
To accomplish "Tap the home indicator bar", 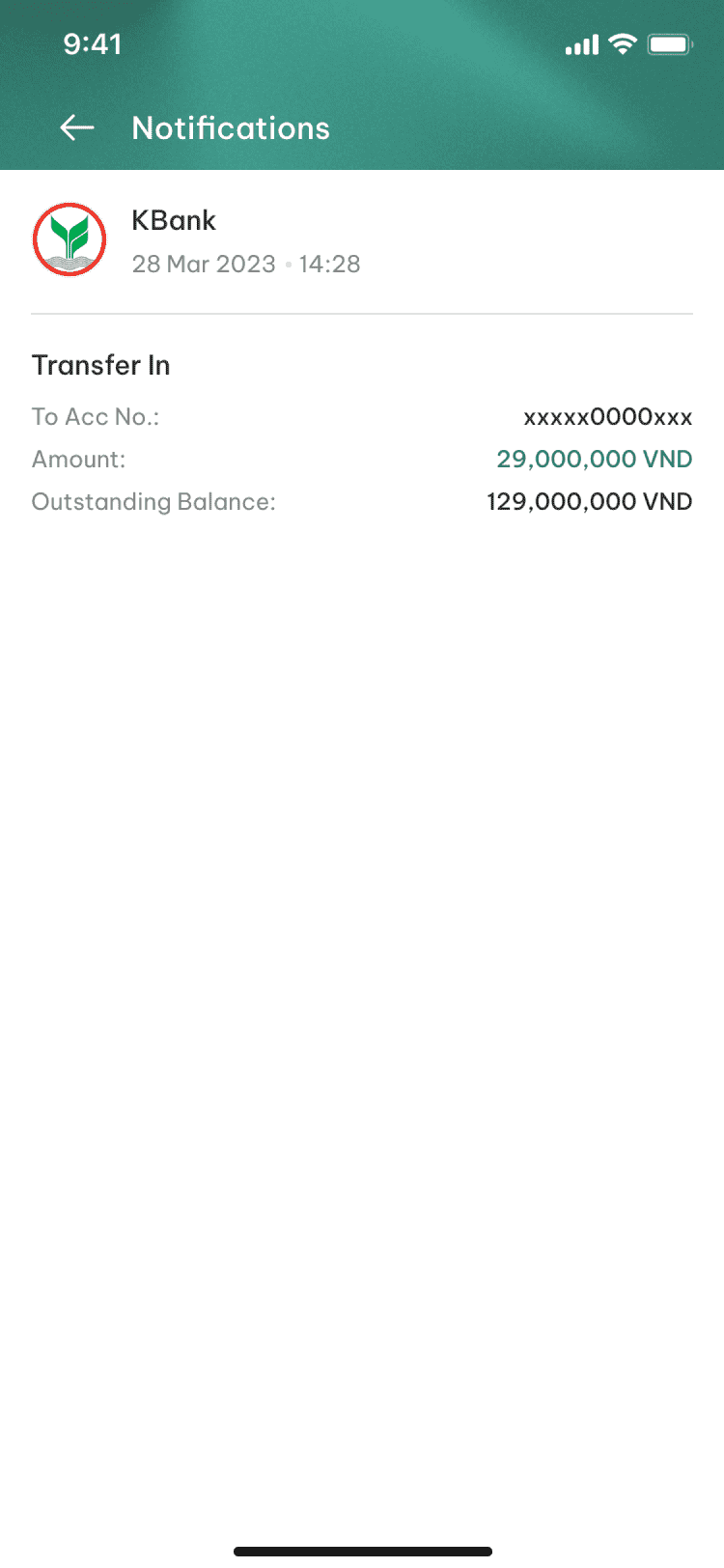I will pyautogui.click(x=363, y=1552).
